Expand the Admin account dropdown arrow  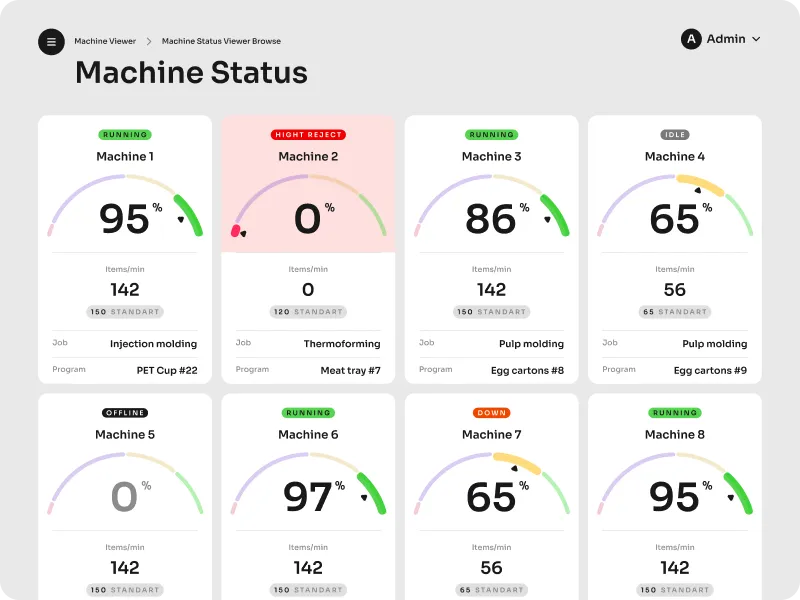point(756,39)
